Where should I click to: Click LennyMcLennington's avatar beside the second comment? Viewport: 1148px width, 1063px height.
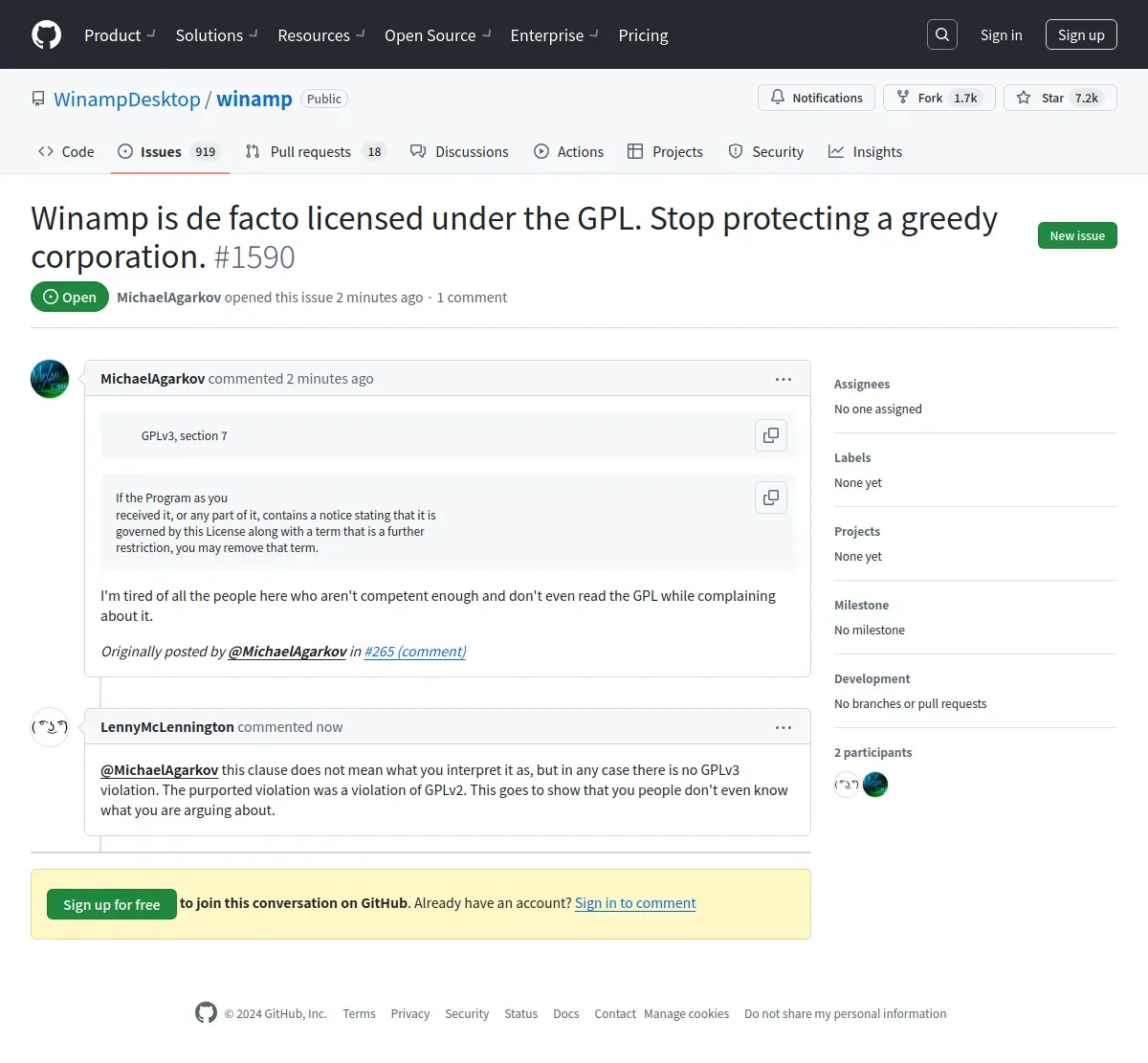50,727
